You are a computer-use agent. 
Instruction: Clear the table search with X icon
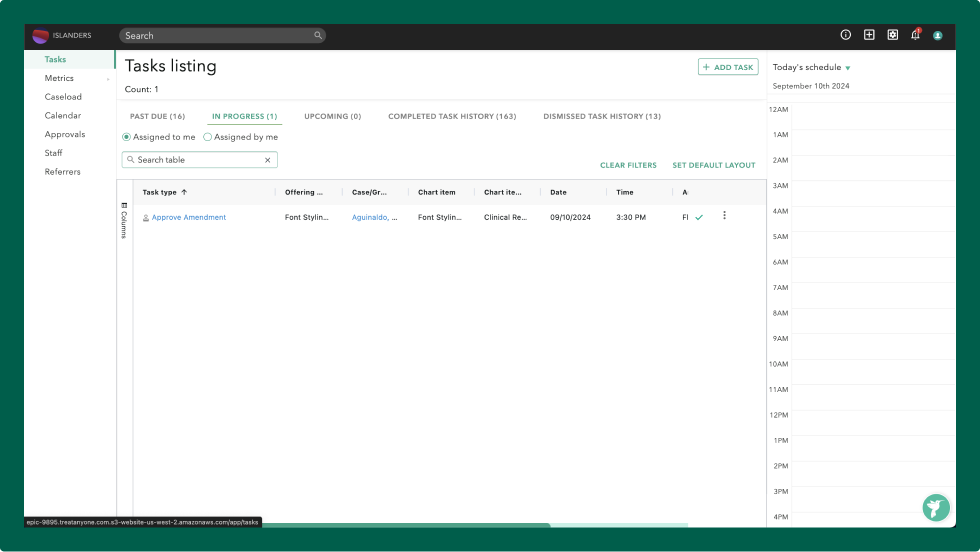pos(268,160)
